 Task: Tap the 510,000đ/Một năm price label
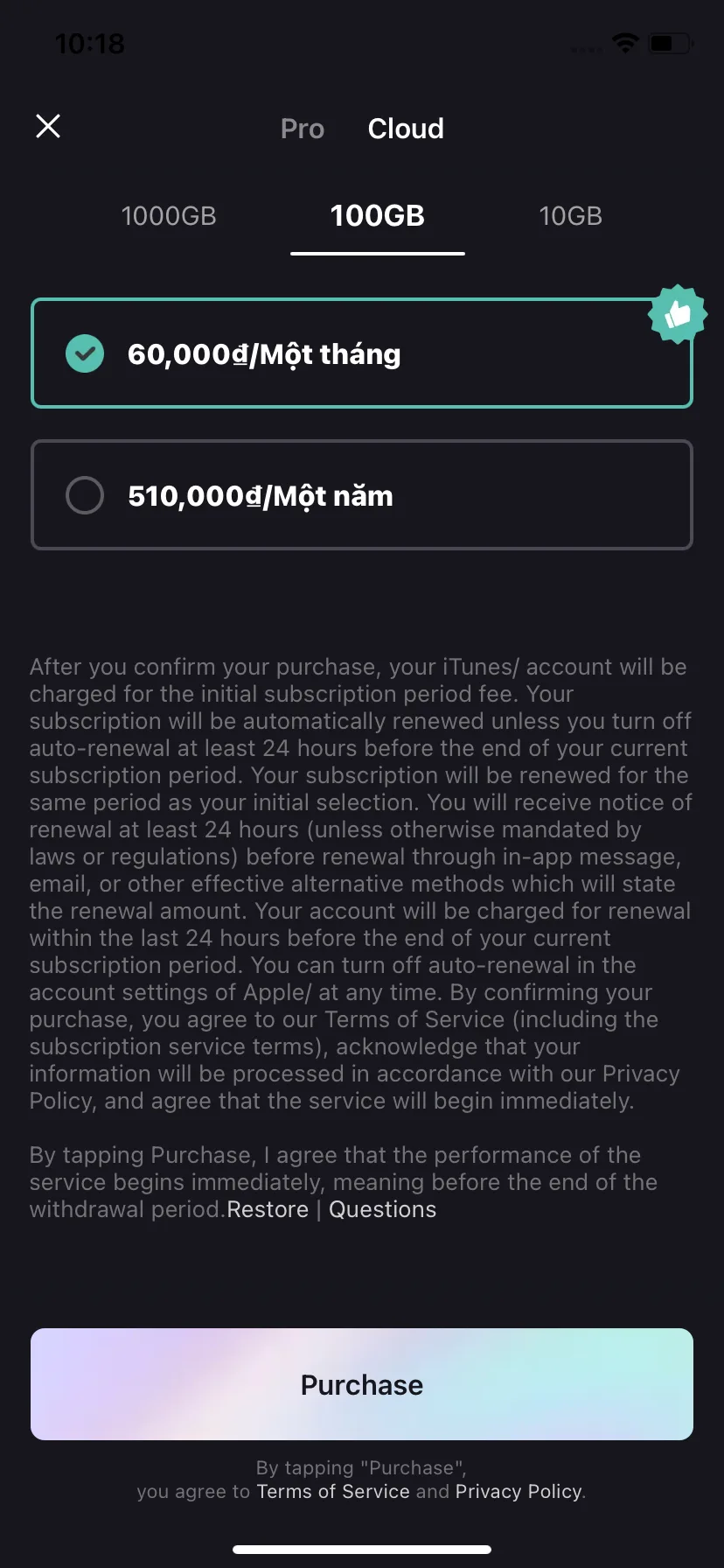[x=261, y=496]
